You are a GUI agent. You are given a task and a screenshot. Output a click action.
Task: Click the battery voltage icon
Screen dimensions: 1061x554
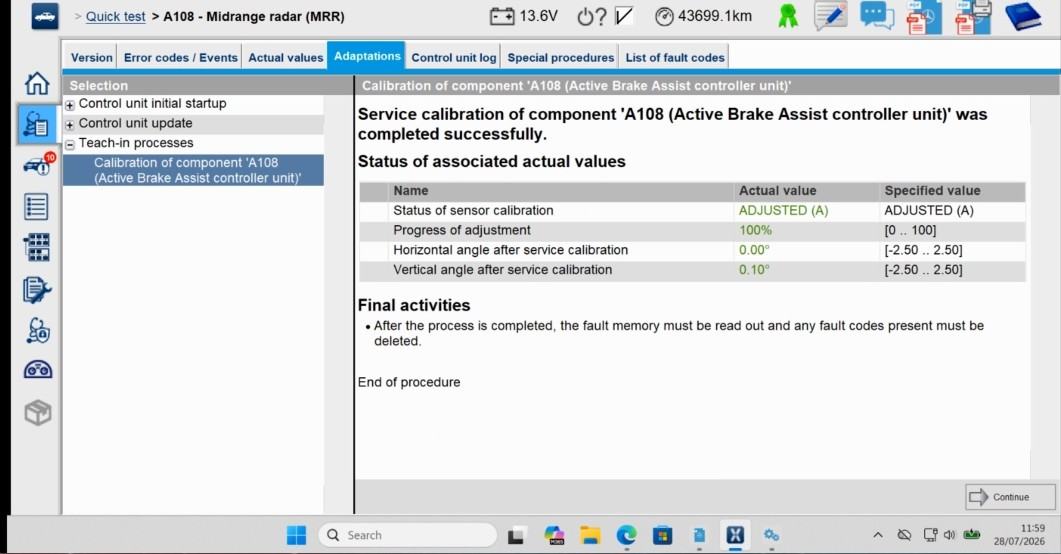pos(501,16)
